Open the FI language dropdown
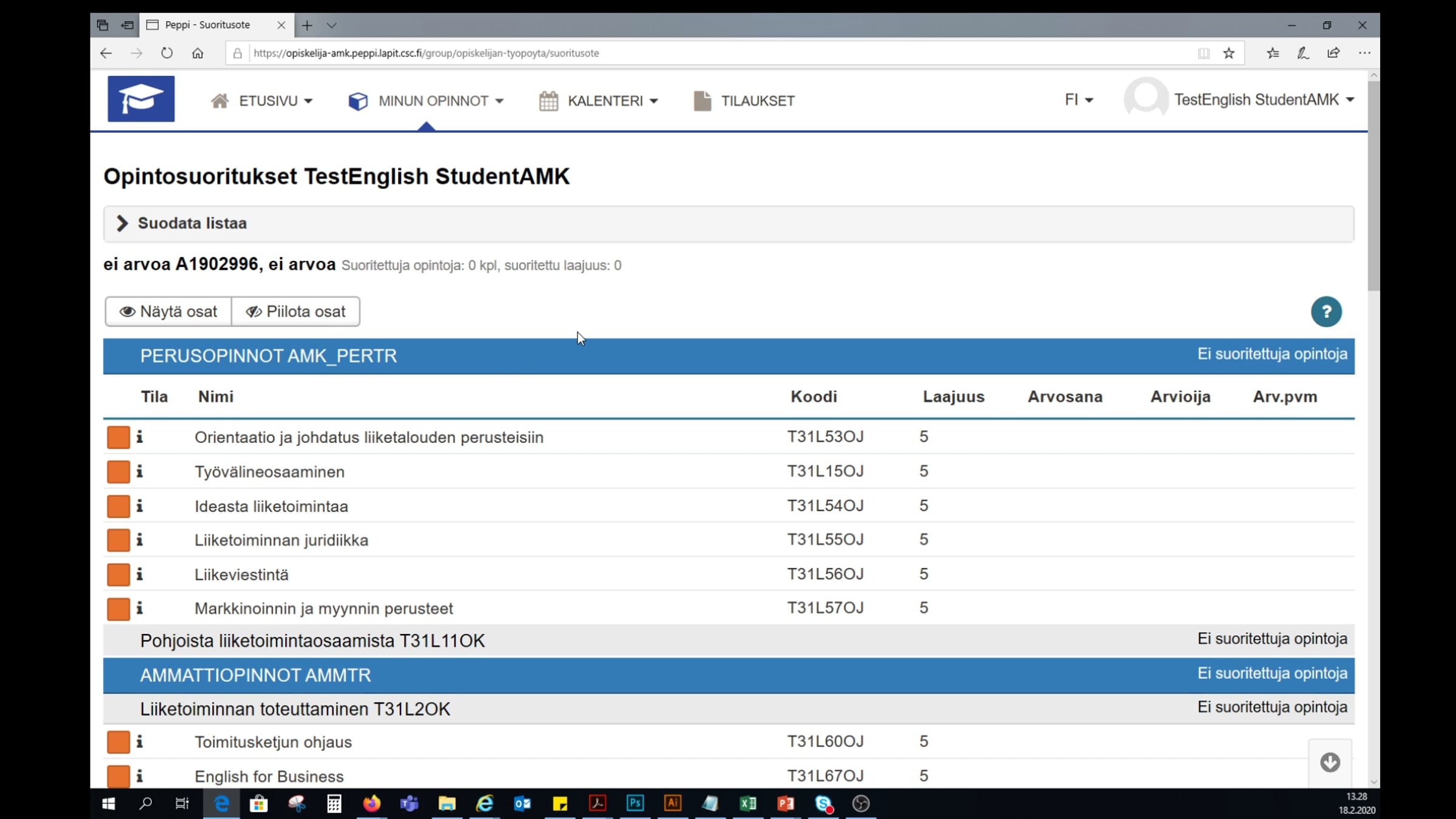Viewport: 1456px width, 819px height. (x=1079, y=99)
